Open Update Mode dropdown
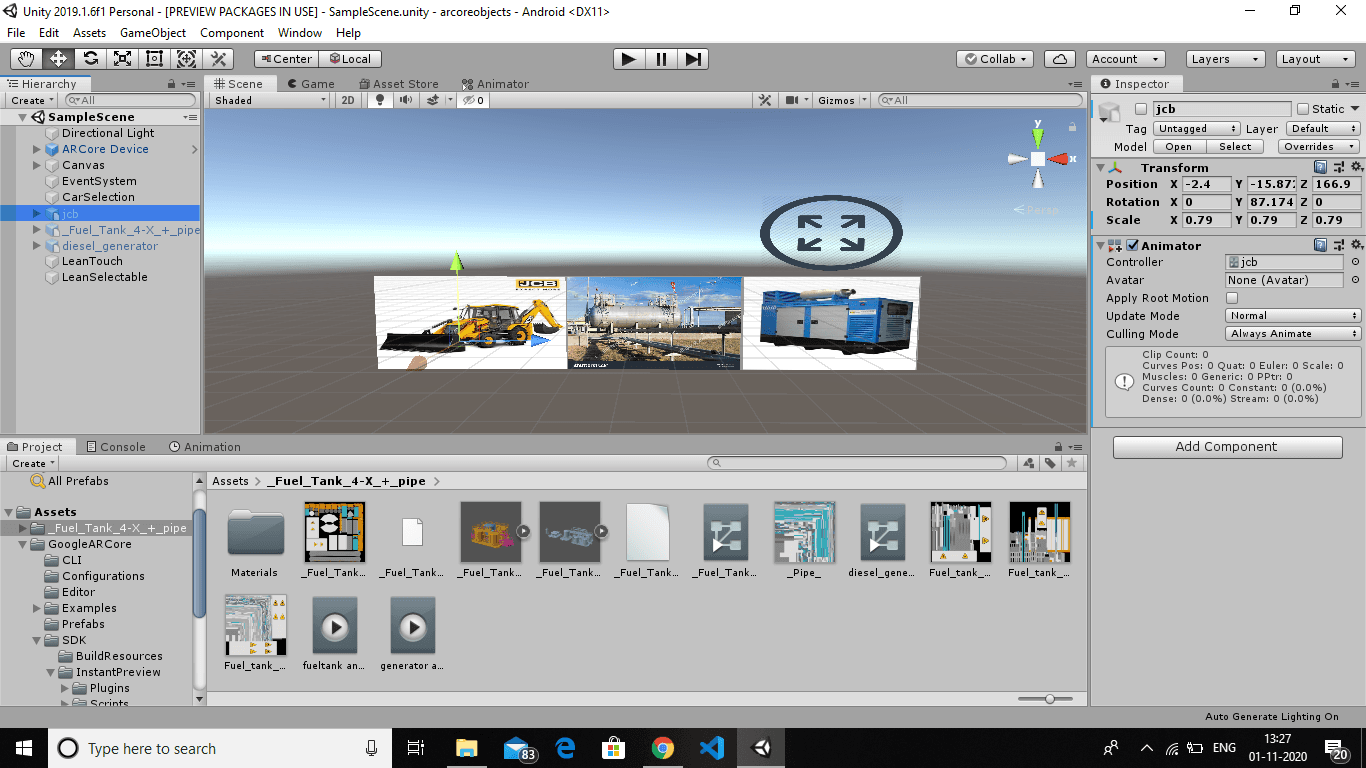Screen dimensions: 1366x768 click(x=1293, y=316)
